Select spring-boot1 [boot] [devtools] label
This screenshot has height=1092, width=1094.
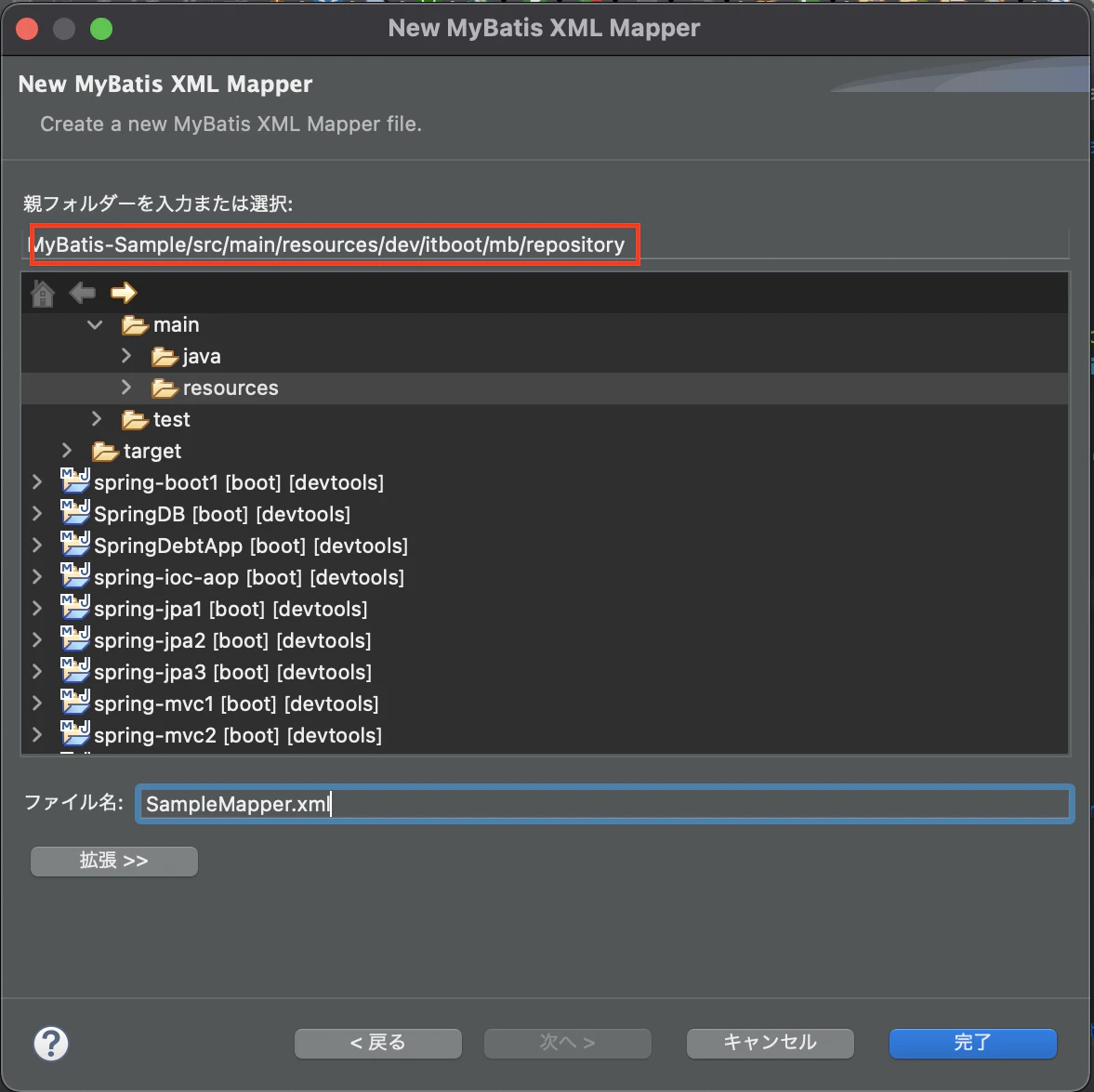point(239,483)
